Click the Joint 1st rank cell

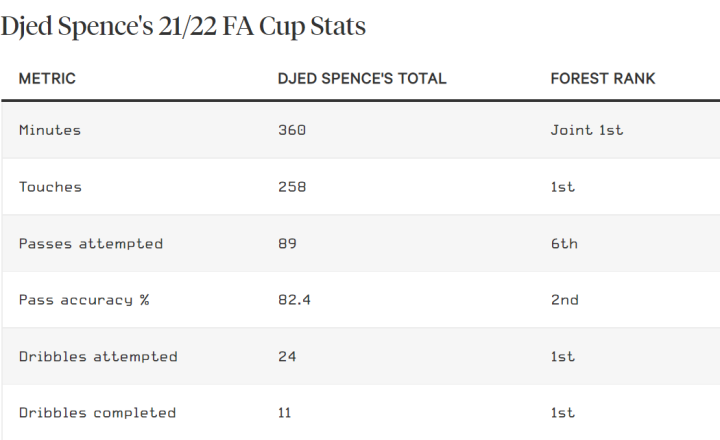pyautogui.click(x=587, y=130)
